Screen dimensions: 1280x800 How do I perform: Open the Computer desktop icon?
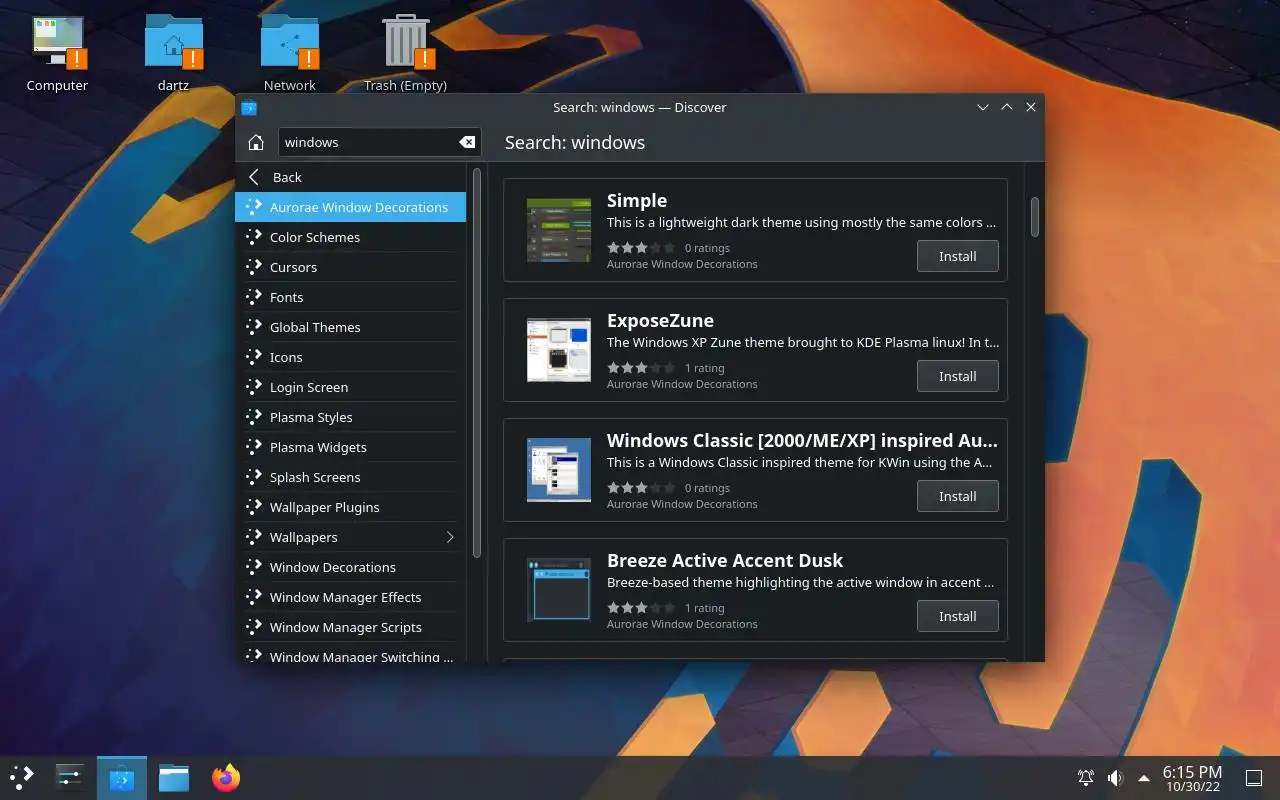(x=57, y=55)
